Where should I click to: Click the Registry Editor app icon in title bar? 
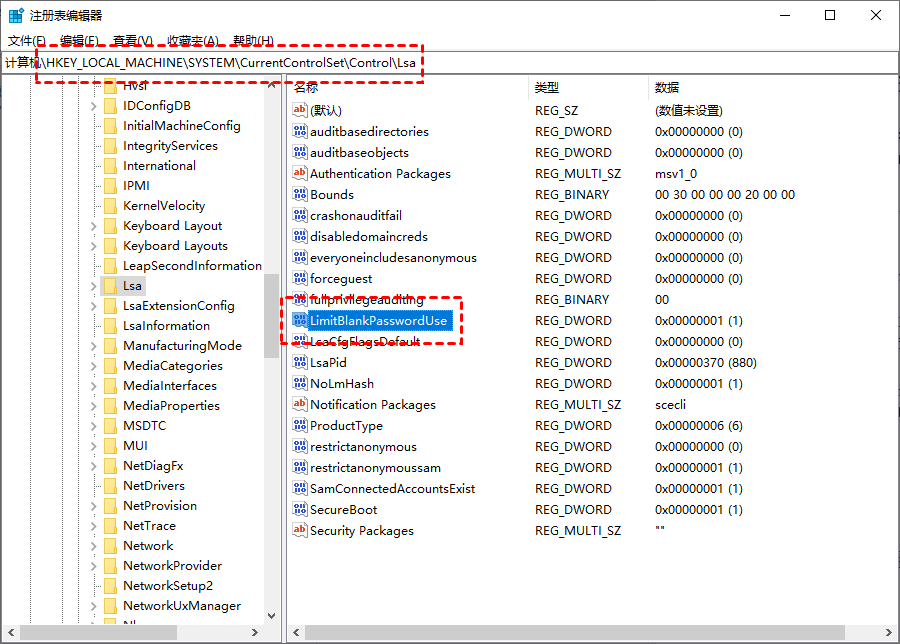[x=15, y=15]
